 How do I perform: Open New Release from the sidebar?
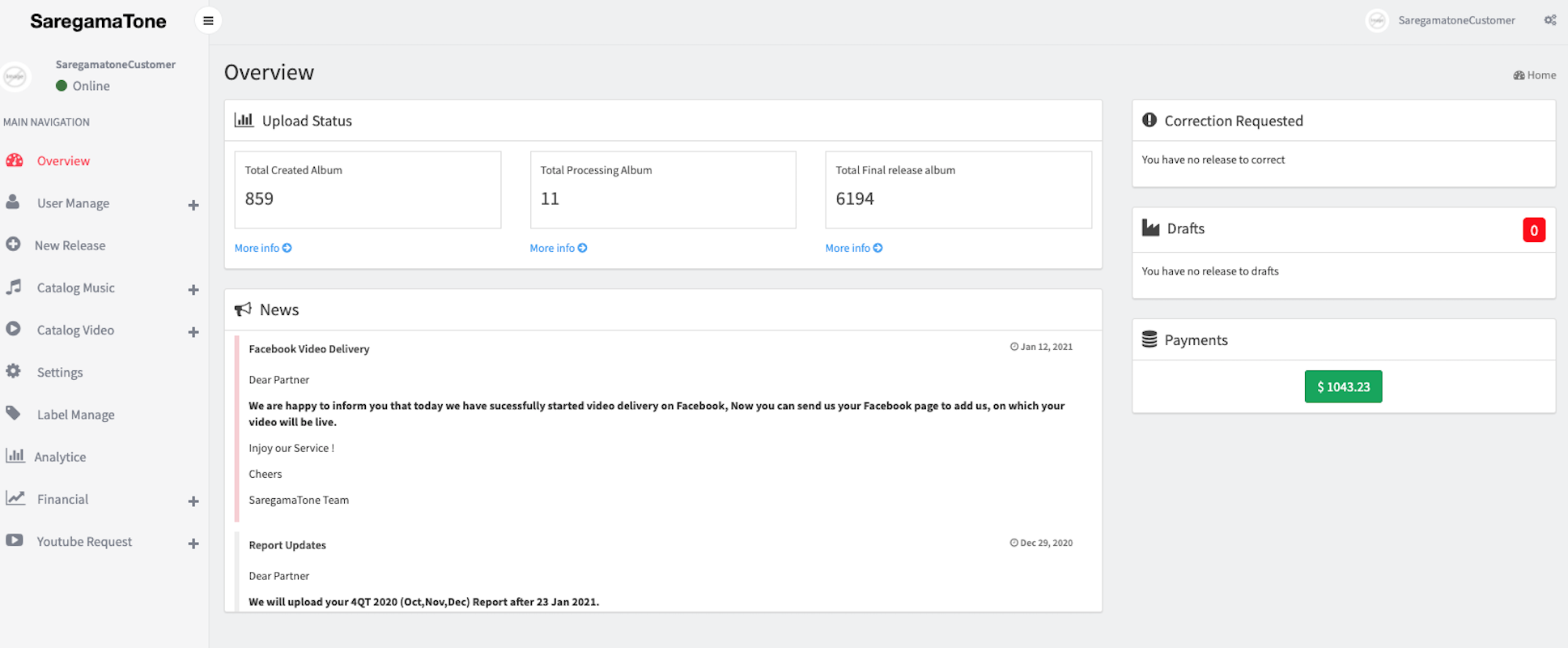pyautogui.click(x=70, y=245)
